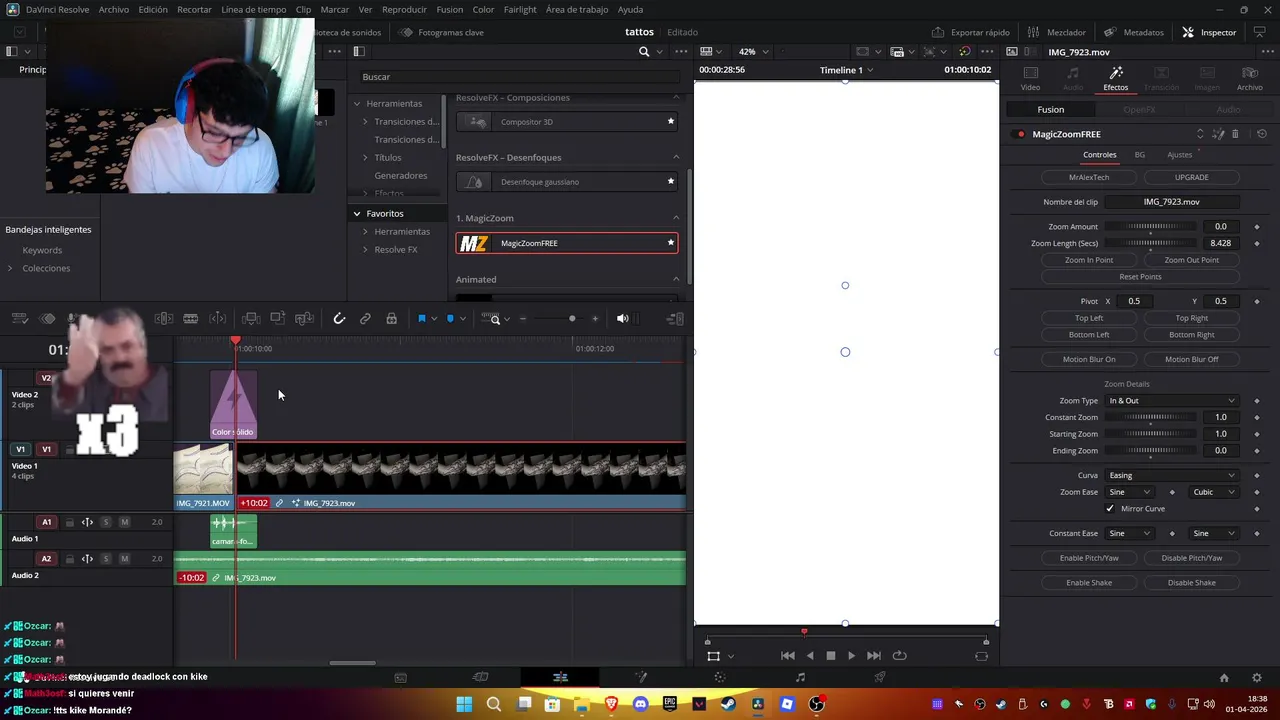The image size is (1280, 720).
Task: Open OBS Studio from the Windows taskbar
Action: [x=817, y=704]
